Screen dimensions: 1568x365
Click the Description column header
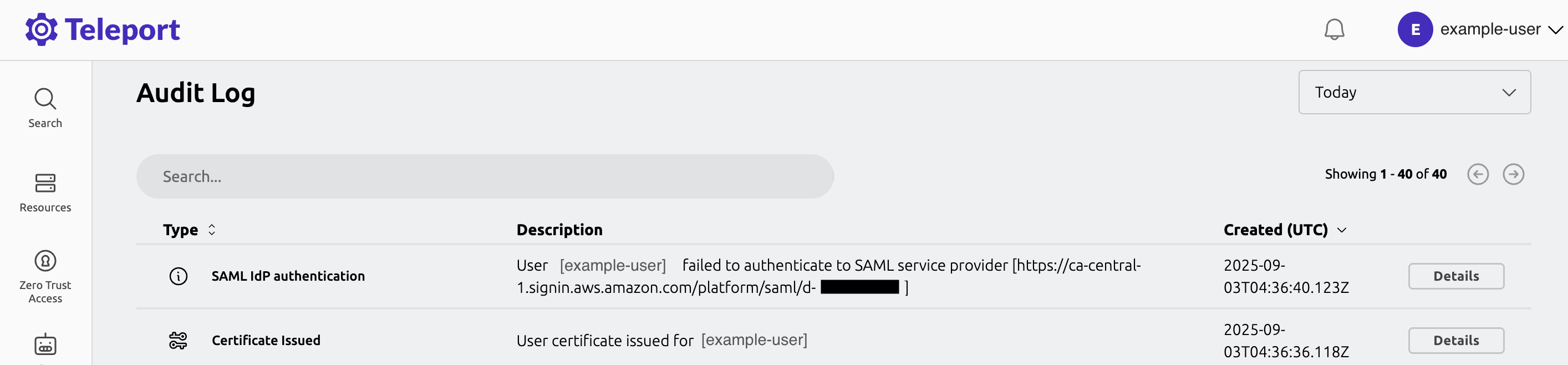(559, 230)
